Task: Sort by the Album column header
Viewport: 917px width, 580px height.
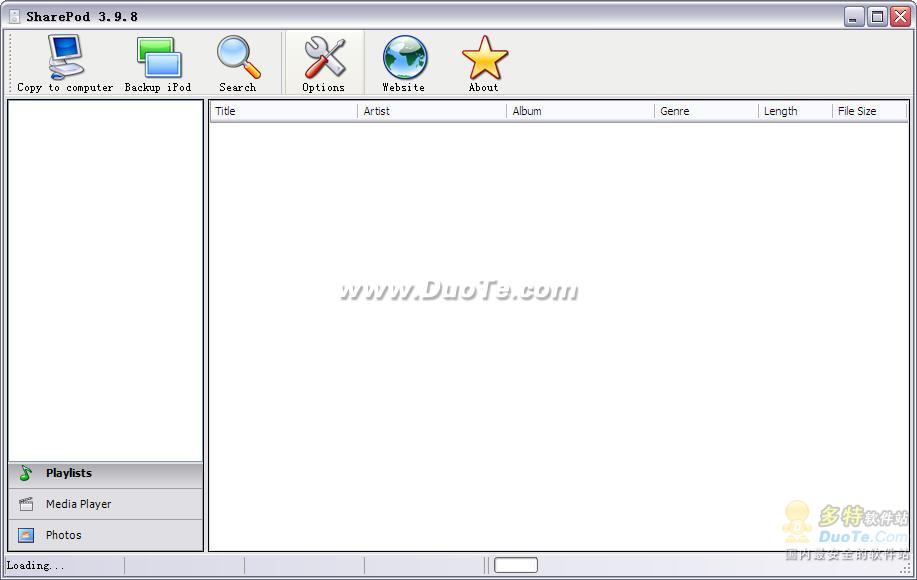Action: coord(580,111)
